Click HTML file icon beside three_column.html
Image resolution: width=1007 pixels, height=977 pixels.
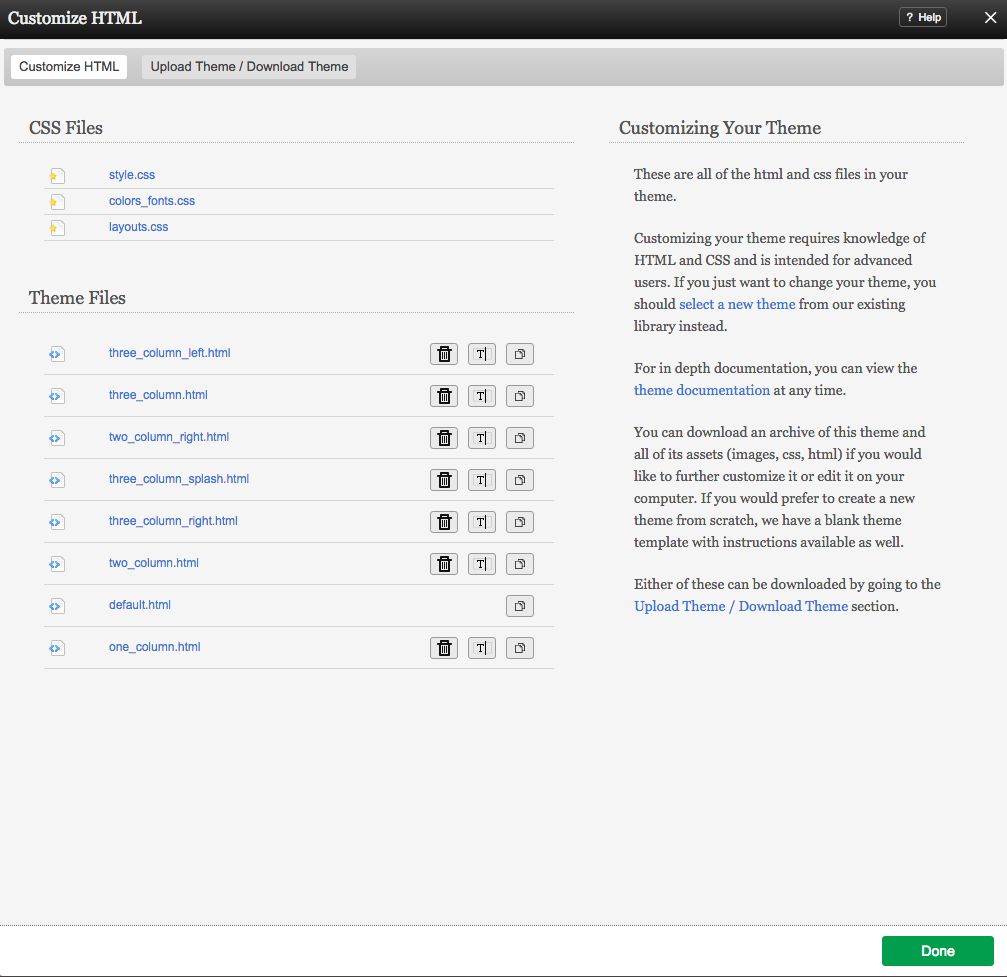(x=57, y=396)
